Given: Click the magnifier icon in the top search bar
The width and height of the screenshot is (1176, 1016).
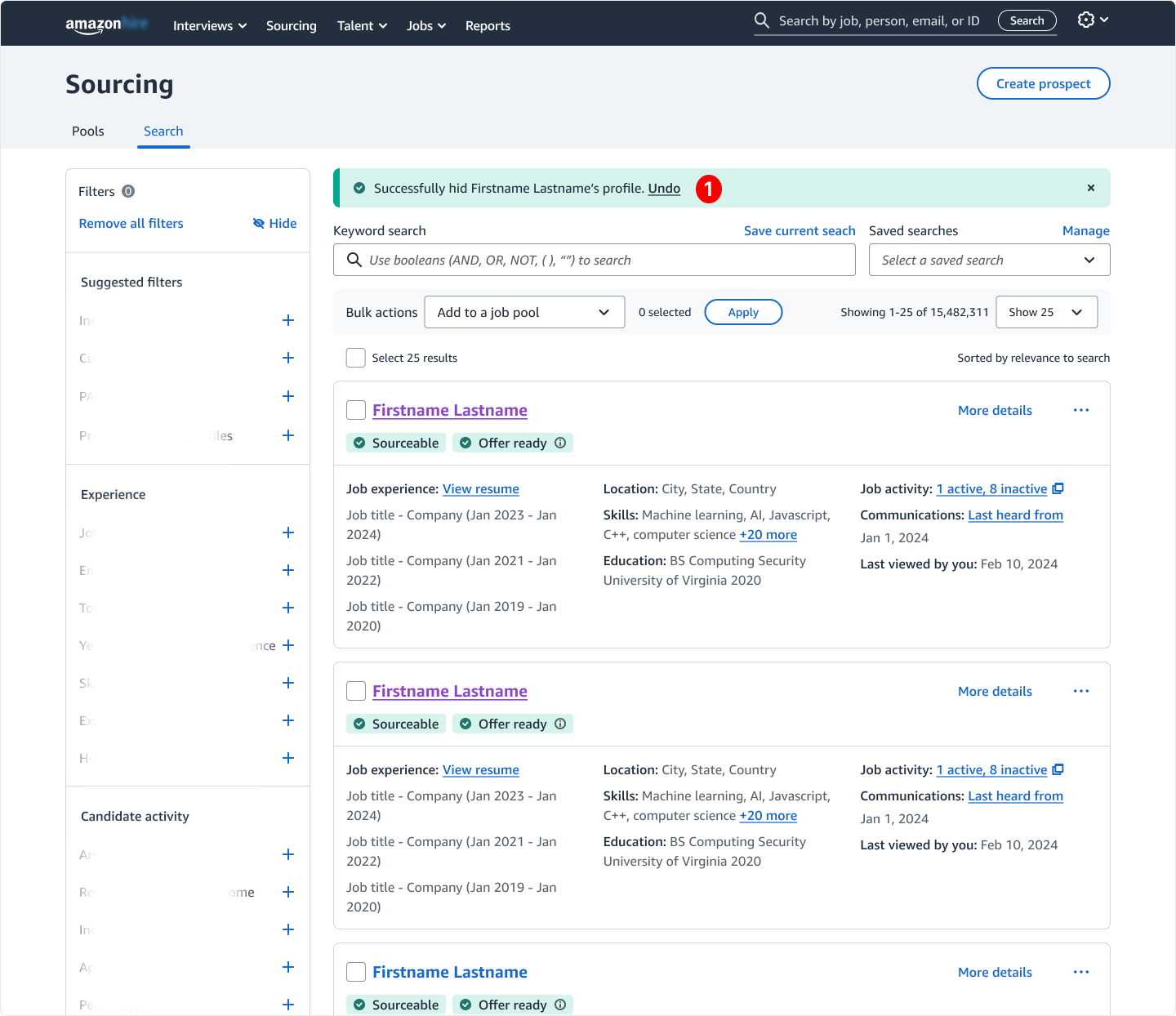Looking at the screenshot, I should point(762,20).
